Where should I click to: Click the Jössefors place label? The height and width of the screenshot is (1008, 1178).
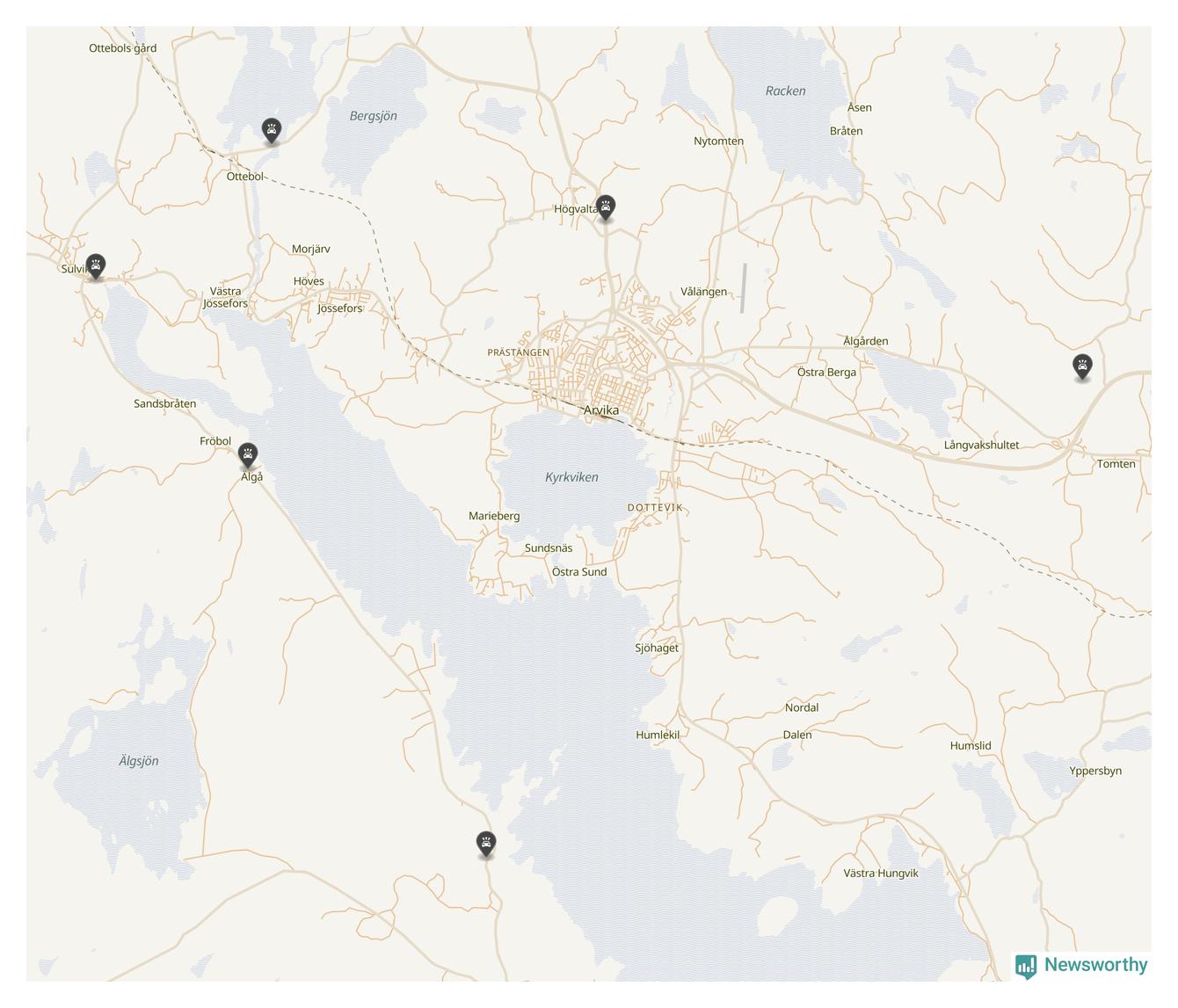tap(340, 308)
